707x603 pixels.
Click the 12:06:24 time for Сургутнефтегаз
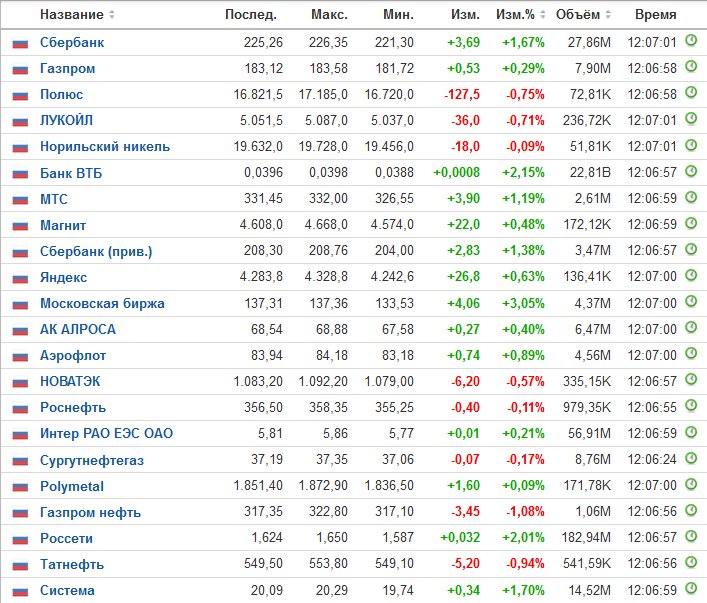tap(652, 460)
